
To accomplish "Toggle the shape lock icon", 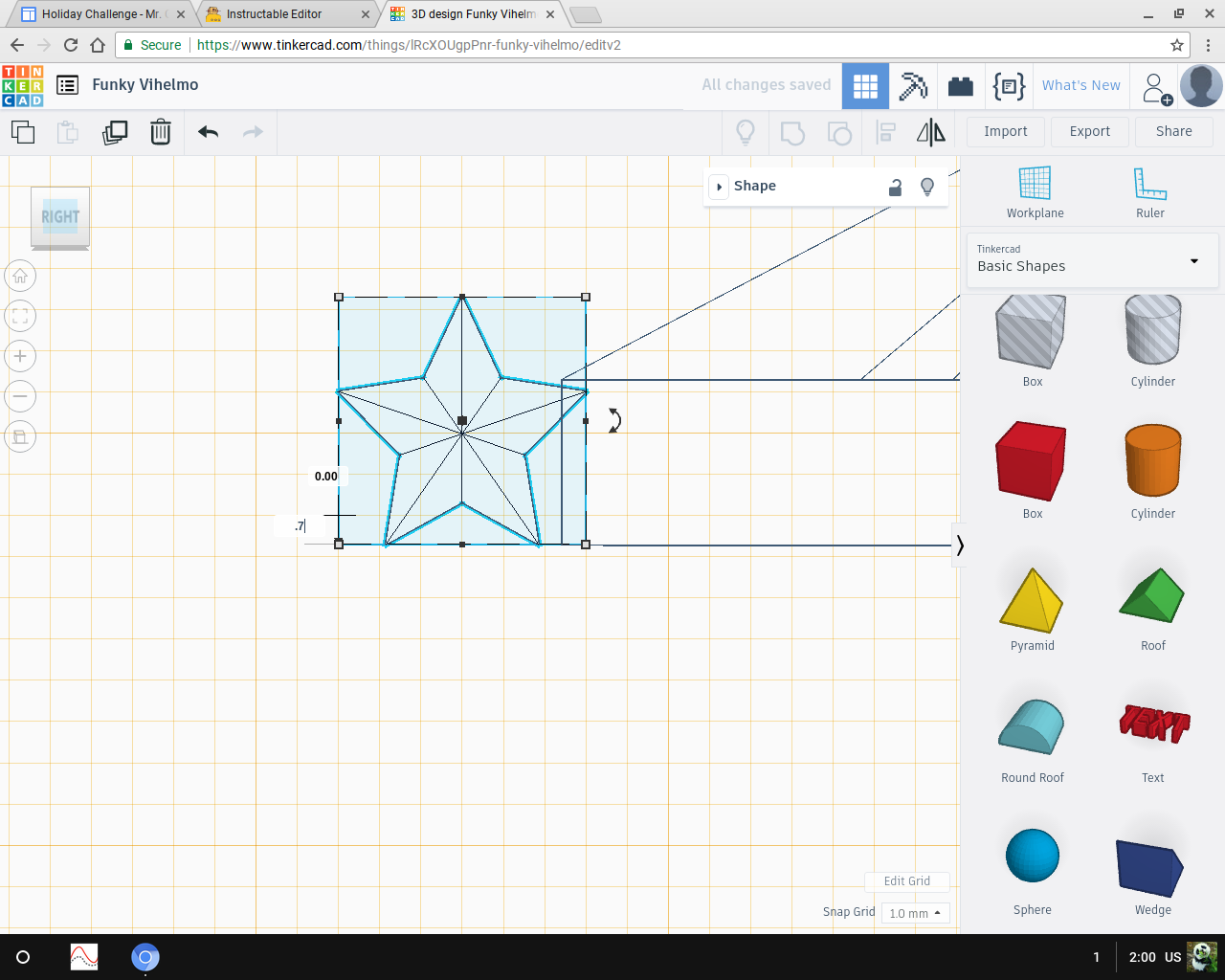I will pos(895,187).
